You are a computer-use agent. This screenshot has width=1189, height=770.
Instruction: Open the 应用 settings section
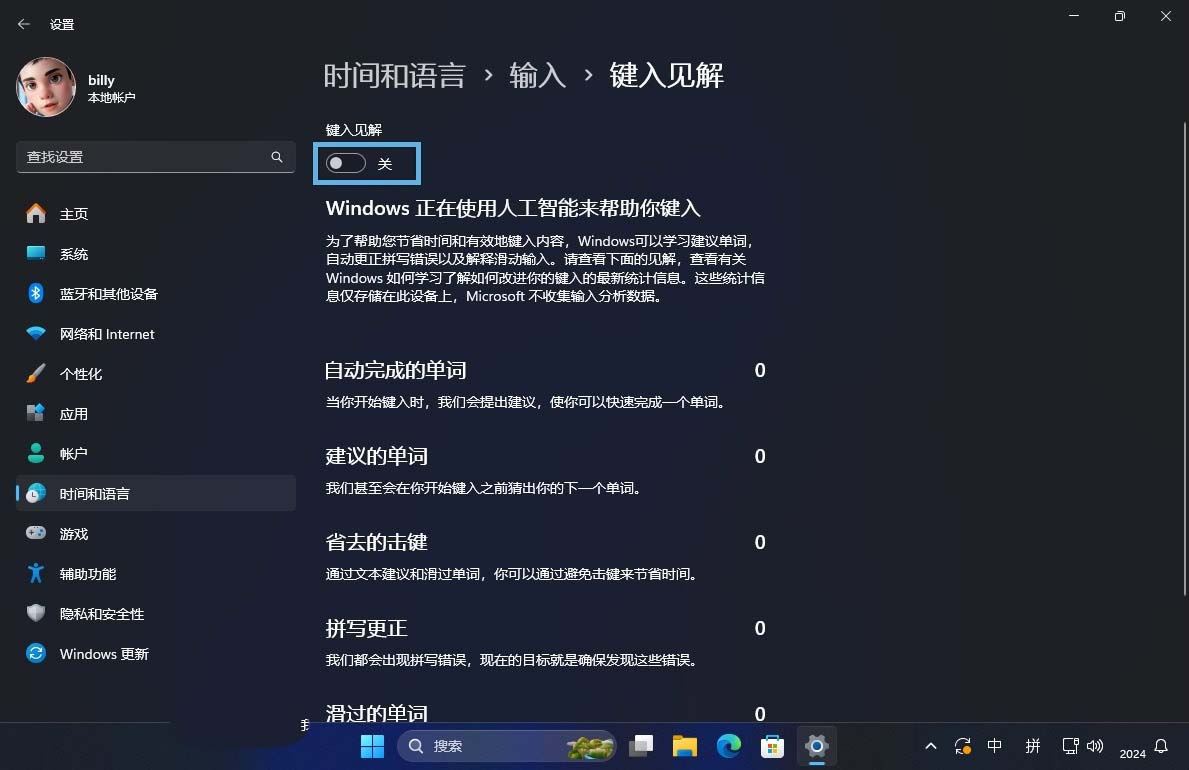(x=73, y=413)
